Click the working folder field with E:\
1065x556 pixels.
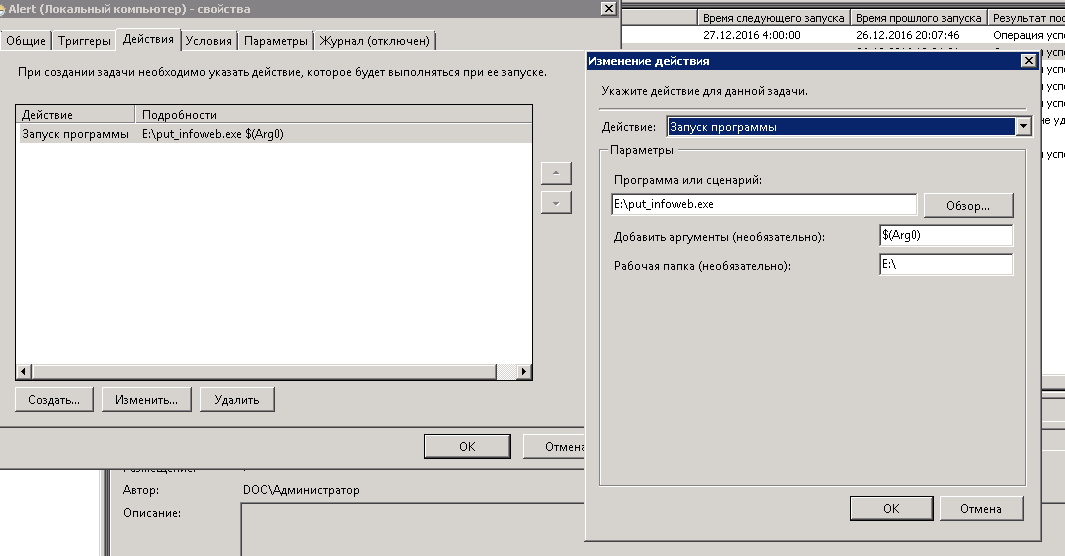pos(945,265)
